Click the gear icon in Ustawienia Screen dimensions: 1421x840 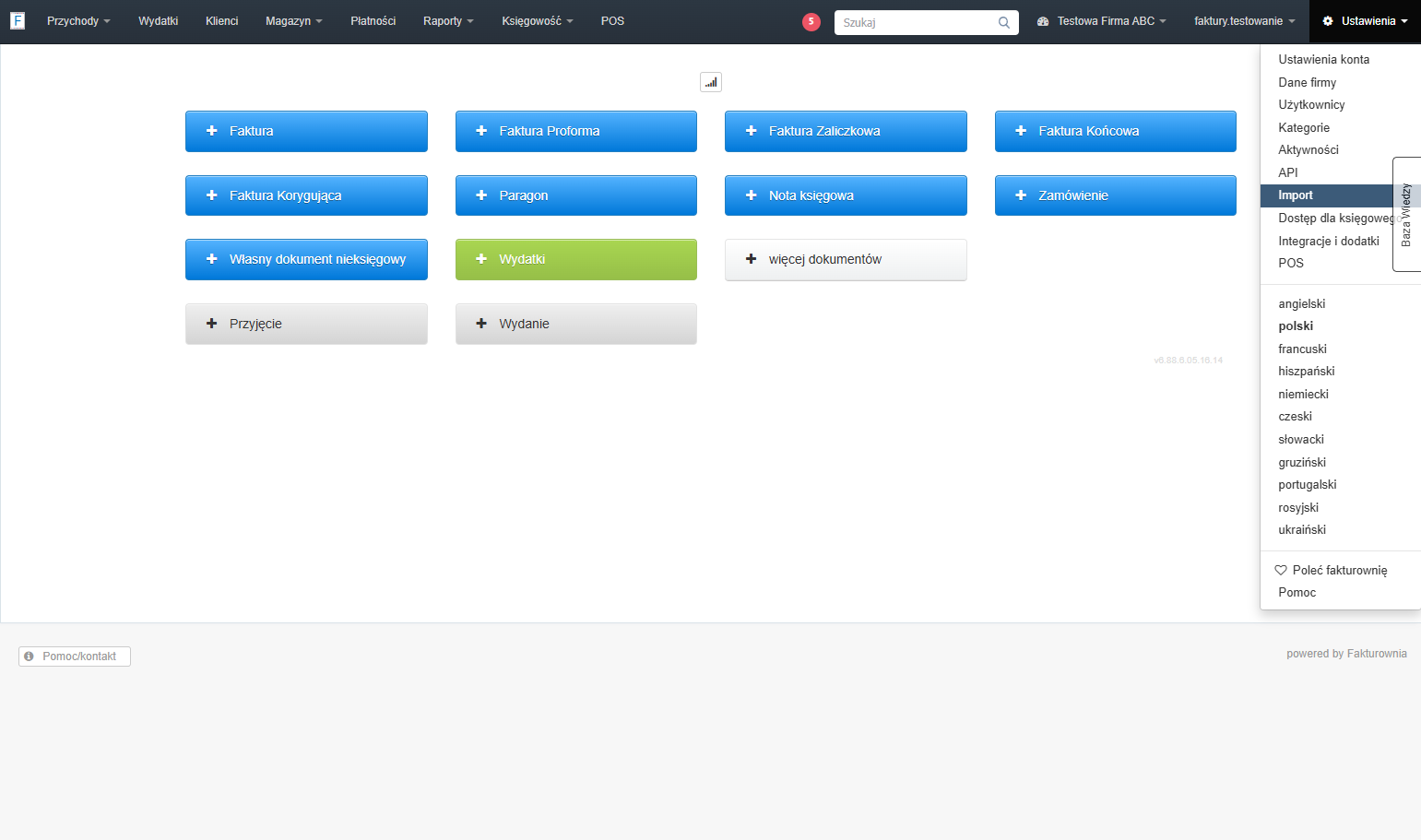point(1328,21)
